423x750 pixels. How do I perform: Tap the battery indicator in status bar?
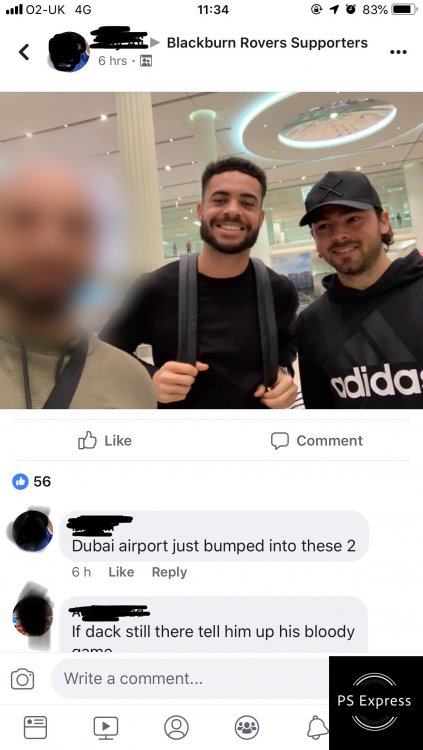404,9
